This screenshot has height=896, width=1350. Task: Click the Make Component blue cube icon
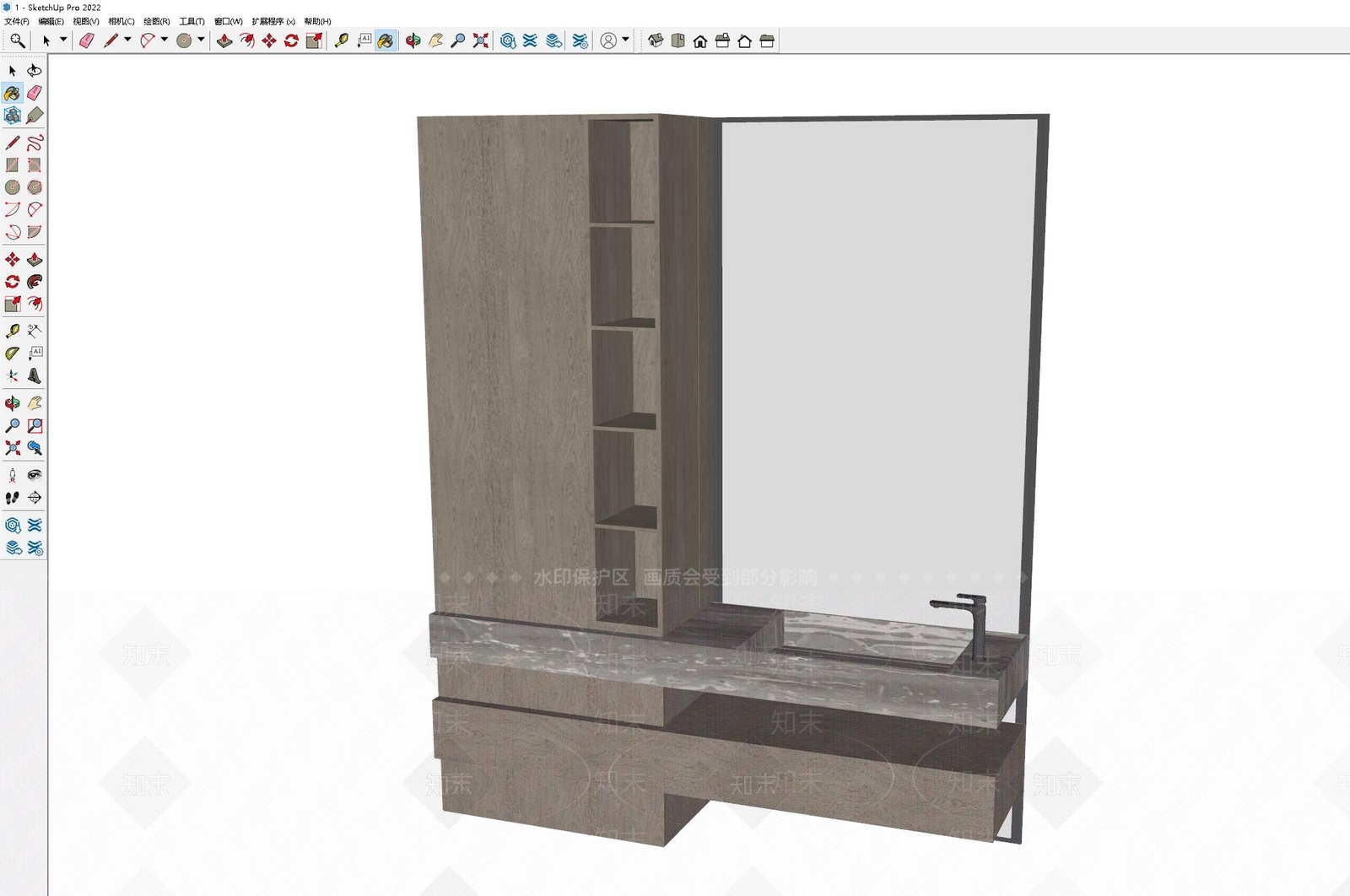[13, 116]
